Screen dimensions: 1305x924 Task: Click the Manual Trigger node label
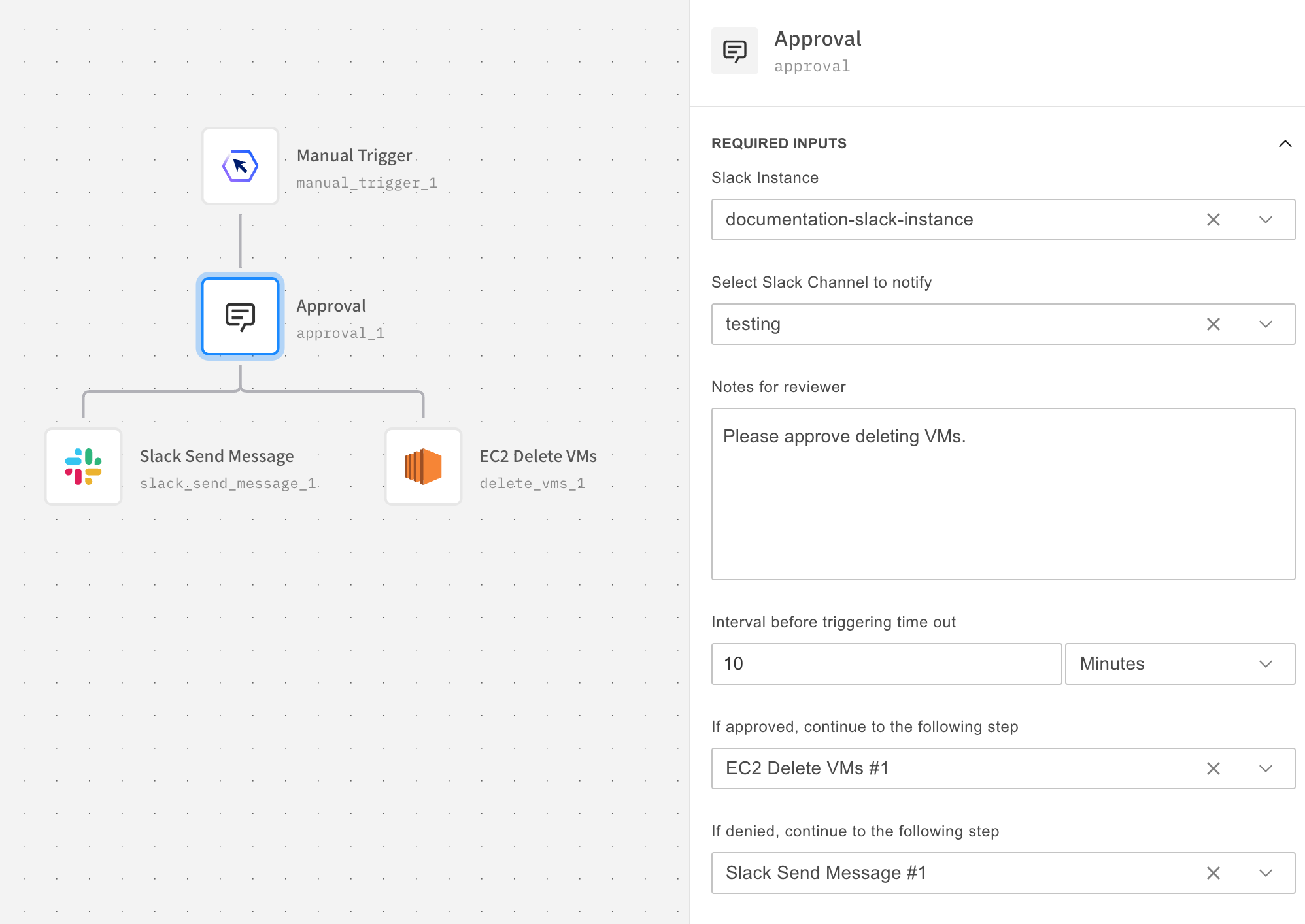coord(354,156)
